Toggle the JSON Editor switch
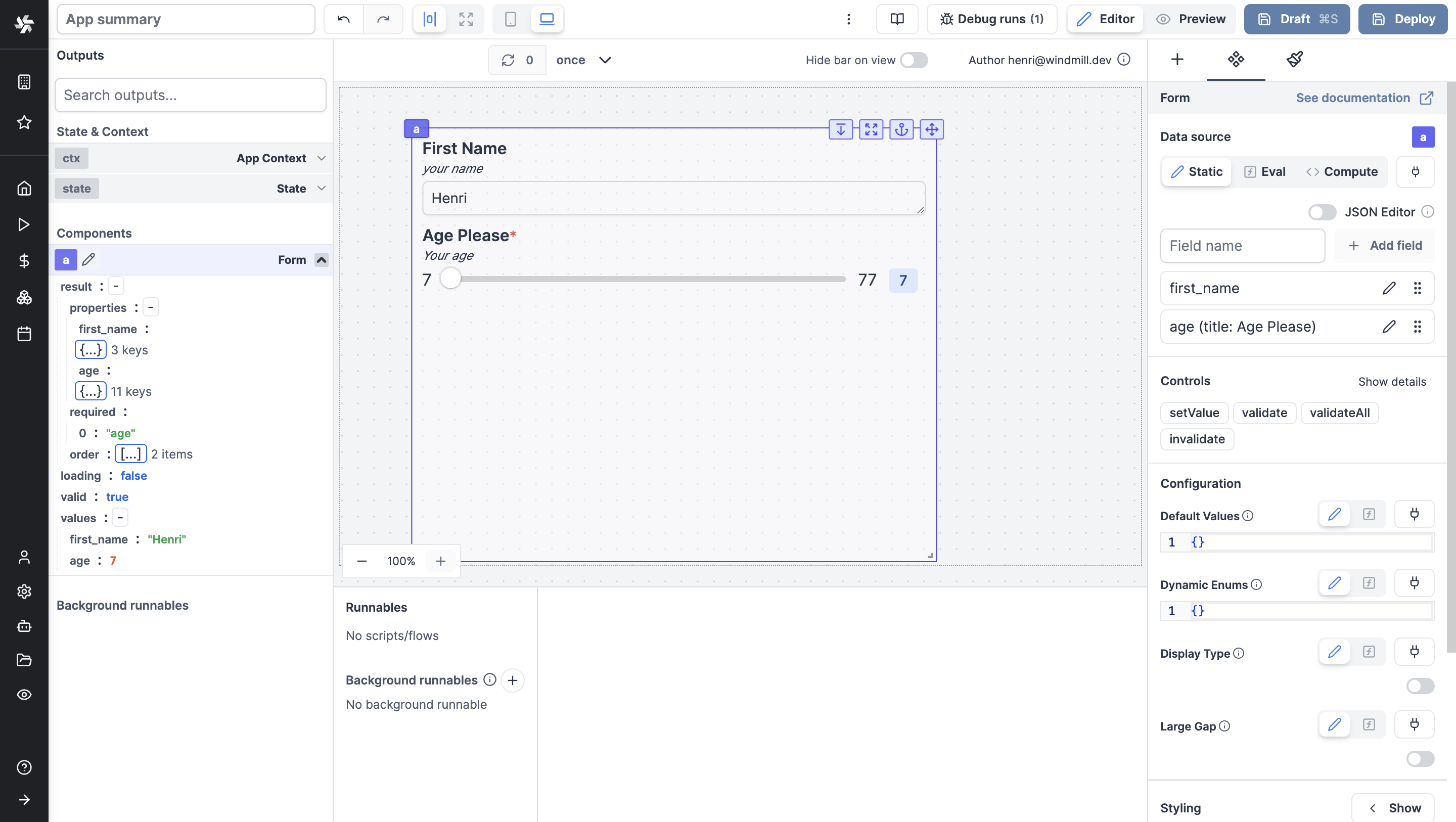1456x822 pixels. (x=1322, y=212)
